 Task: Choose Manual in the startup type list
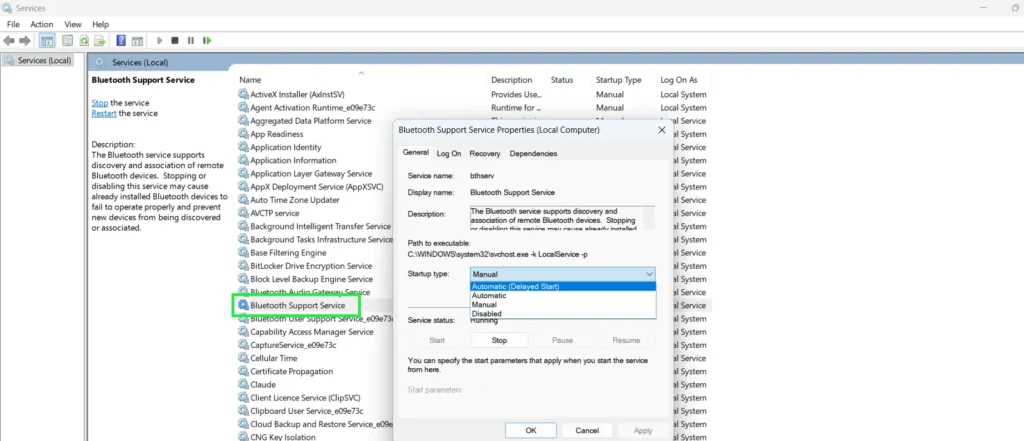coord(562,304)
